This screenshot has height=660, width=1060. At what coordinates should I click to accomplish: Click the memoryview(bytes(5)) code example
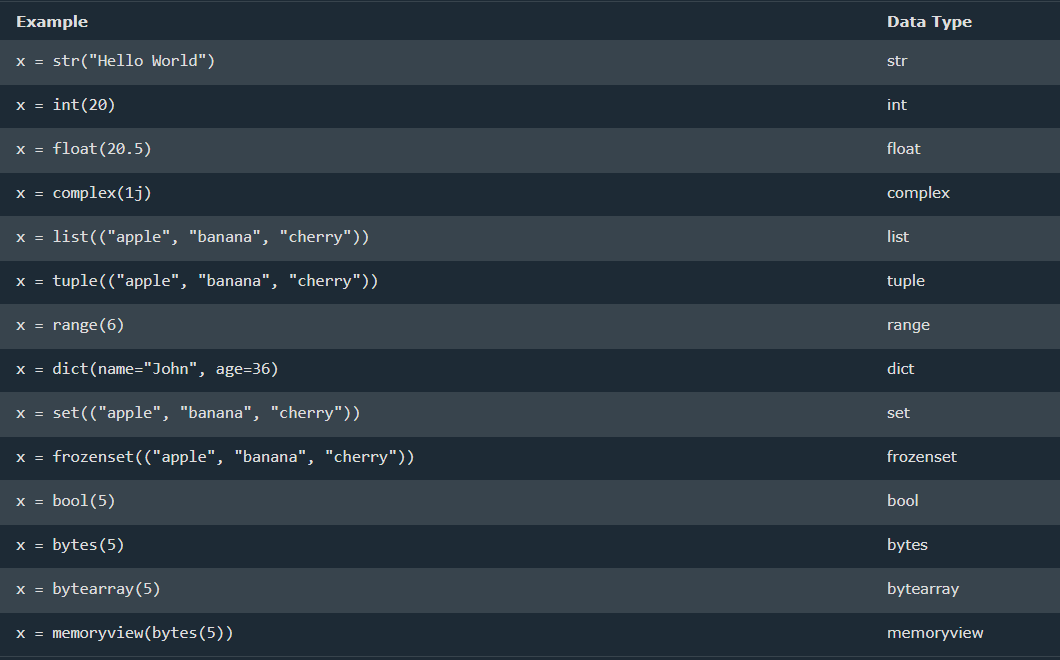coord(125,633)
